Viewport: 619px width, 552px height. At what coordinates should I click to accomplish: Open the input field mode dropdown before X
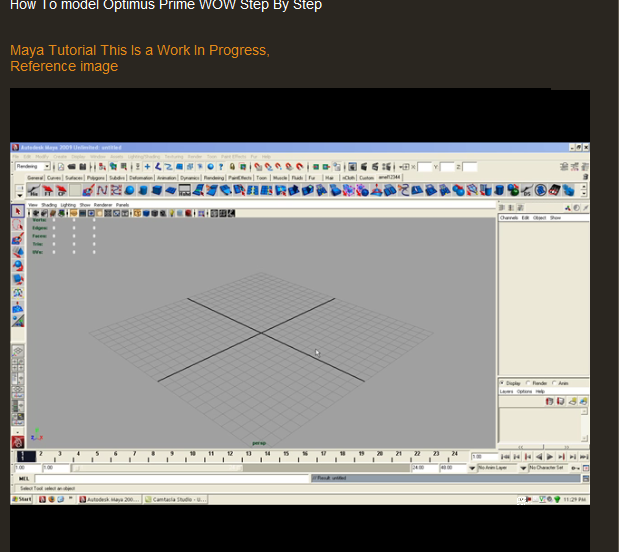coord(404,167)
